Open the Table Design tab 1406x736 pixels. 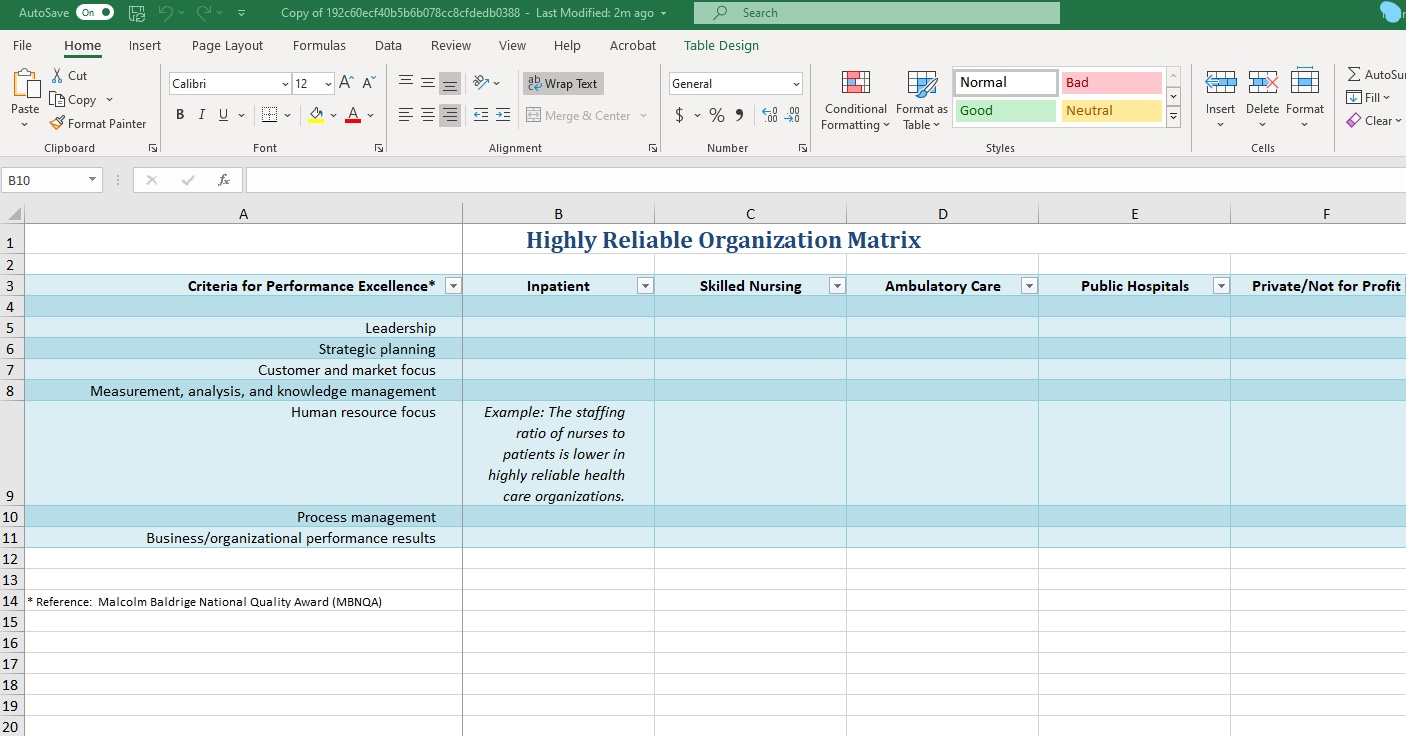tap(721, 45)
